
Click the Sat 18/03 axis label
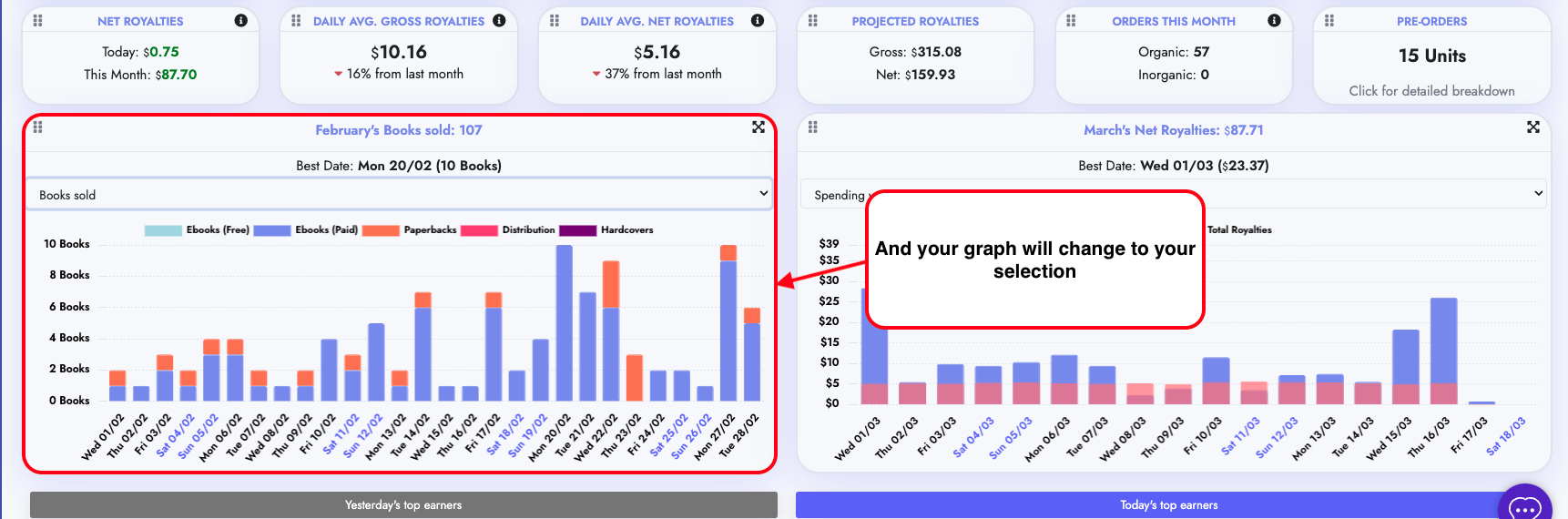coord(1505,436)
